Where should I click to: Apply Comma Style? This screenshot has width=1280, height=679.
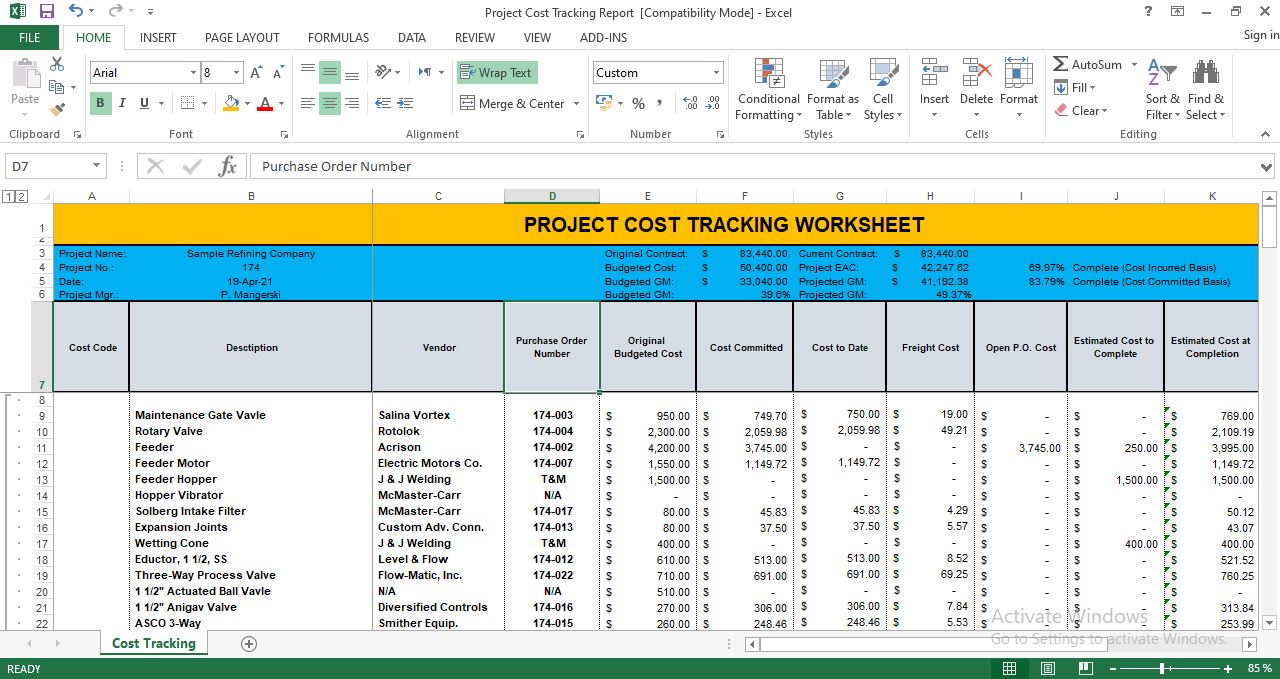[661, 103]
